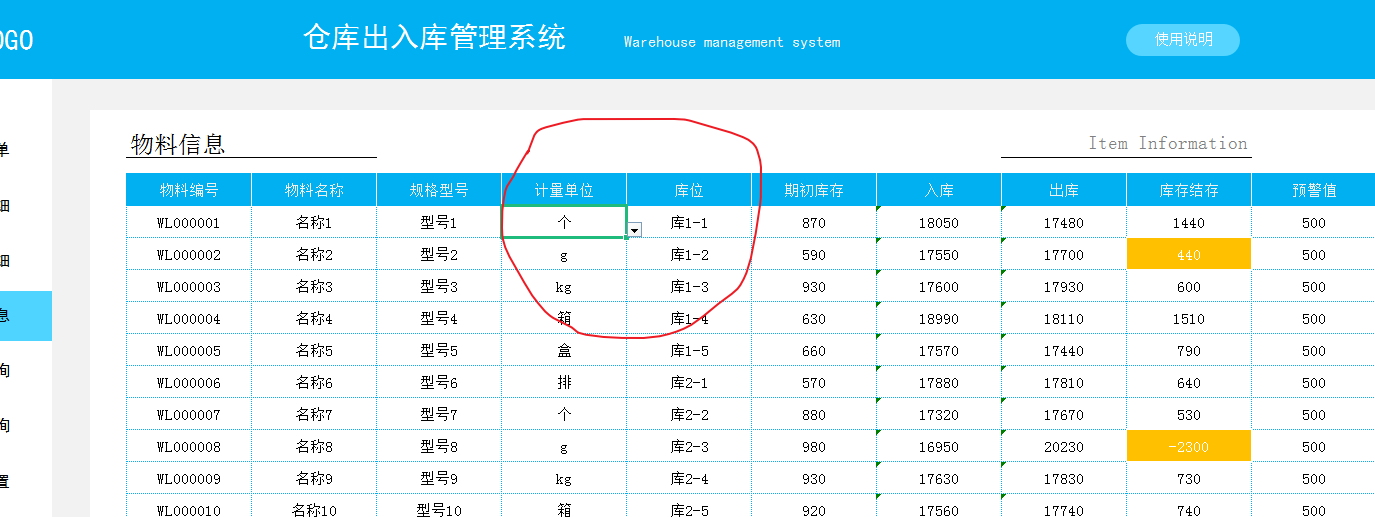Select cell WL000007
This screenshot has width=1375, height=517.
(x=189, y=415)
